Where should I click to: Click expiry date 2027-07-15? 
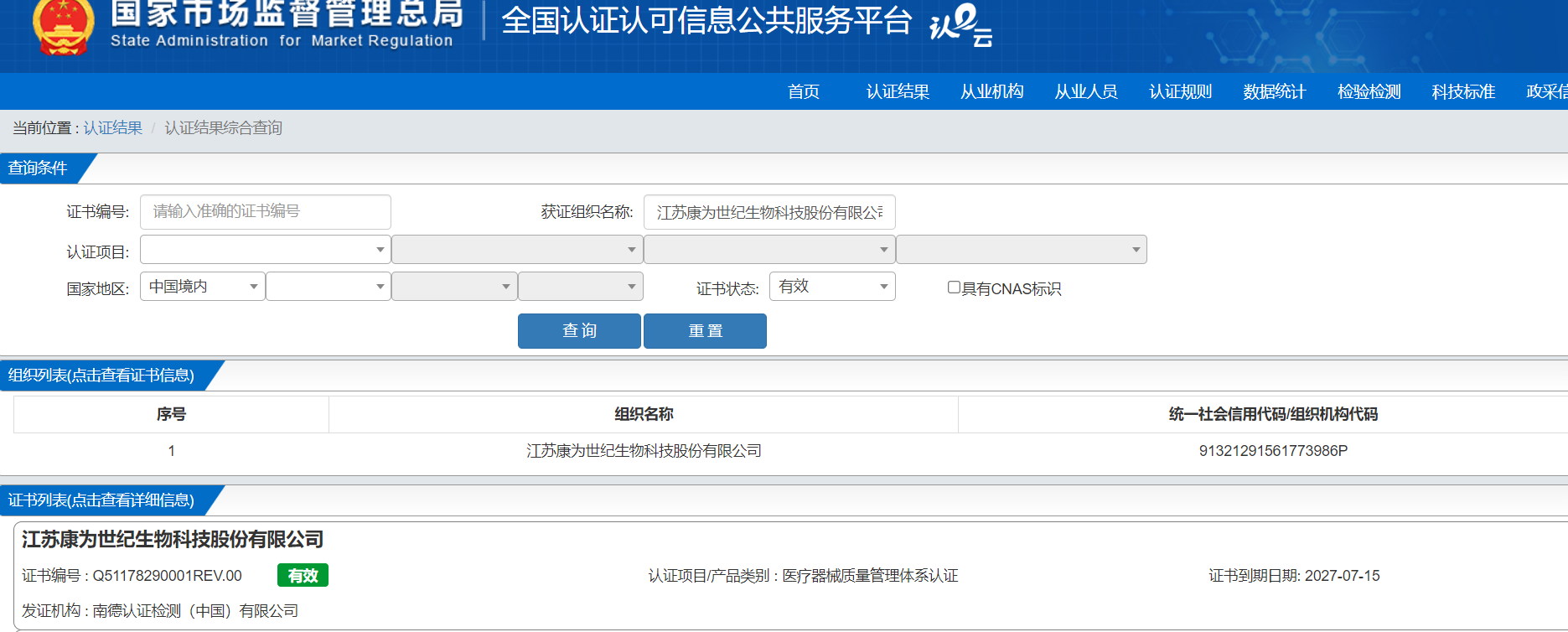(1342, 576)
